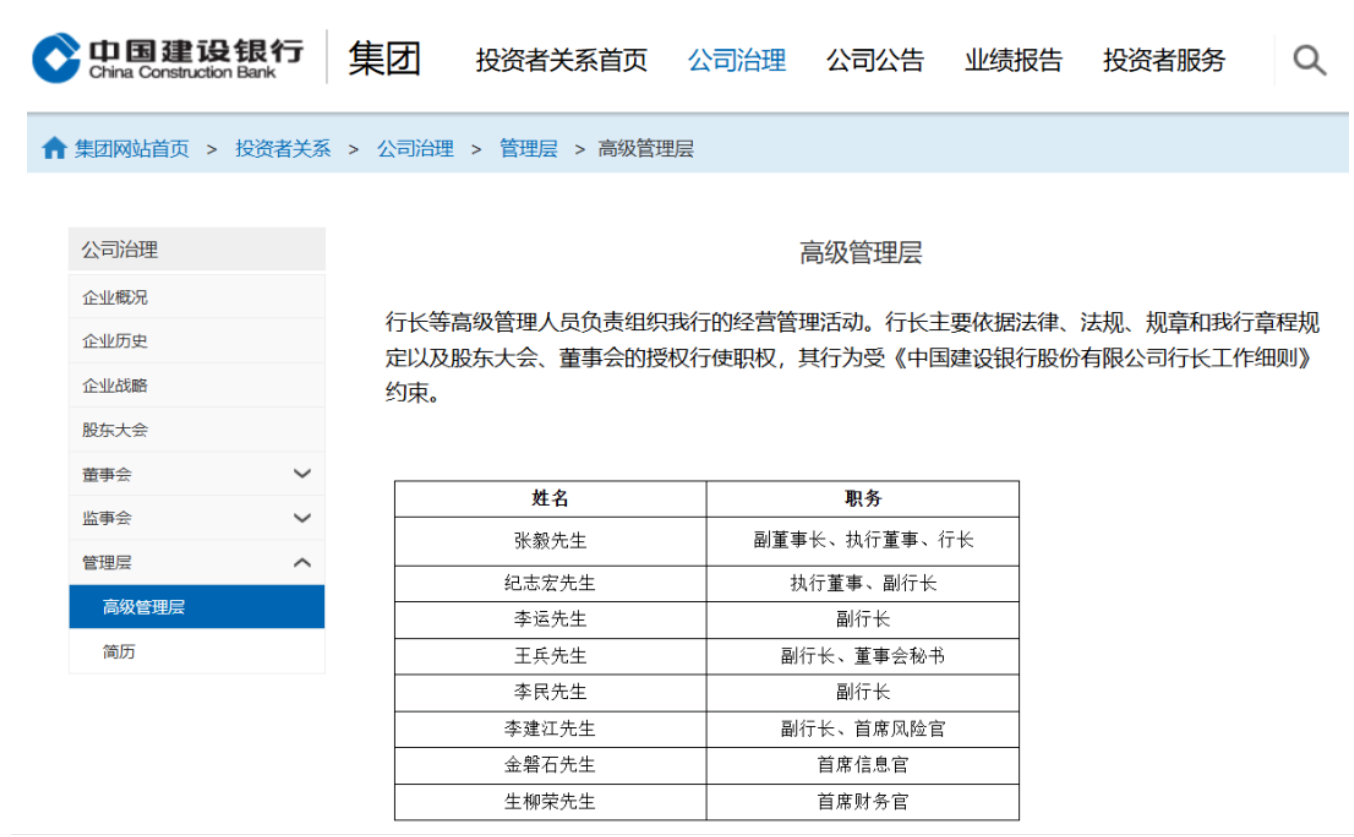
Task: Click table cell 张毅先生
Action: click(x=550, y=541)
